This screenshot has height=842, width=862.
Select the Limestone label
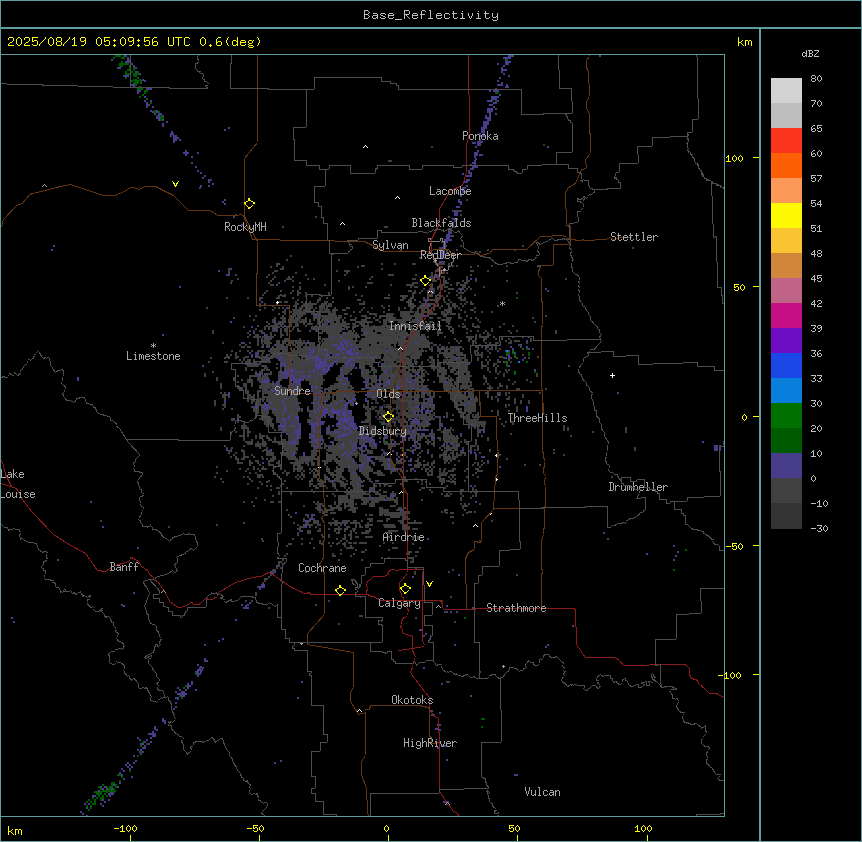click(x=153, y=356)
